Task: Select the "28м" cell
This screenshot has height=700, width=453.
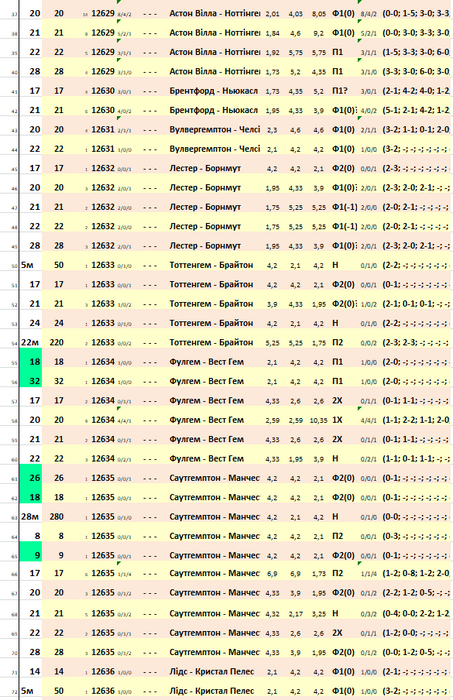Action: tap(30, 517)
